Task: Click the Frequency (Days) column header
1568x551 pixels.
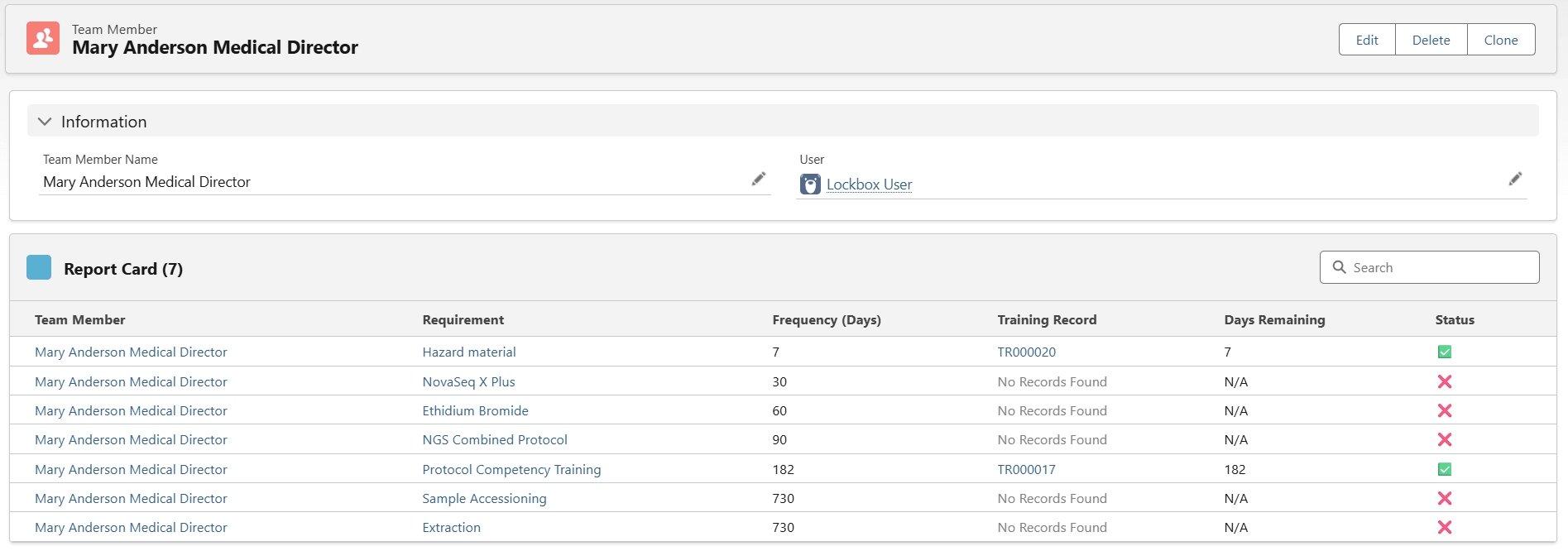Action: point(827,319)
